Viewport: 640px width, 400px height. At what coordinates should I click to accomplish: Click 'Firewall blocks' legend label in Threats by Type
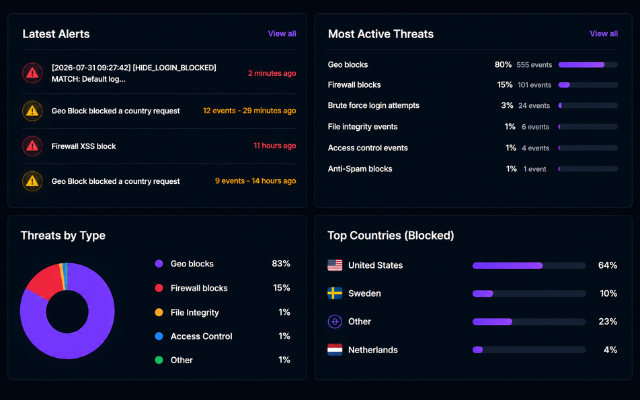coord(199,288)
